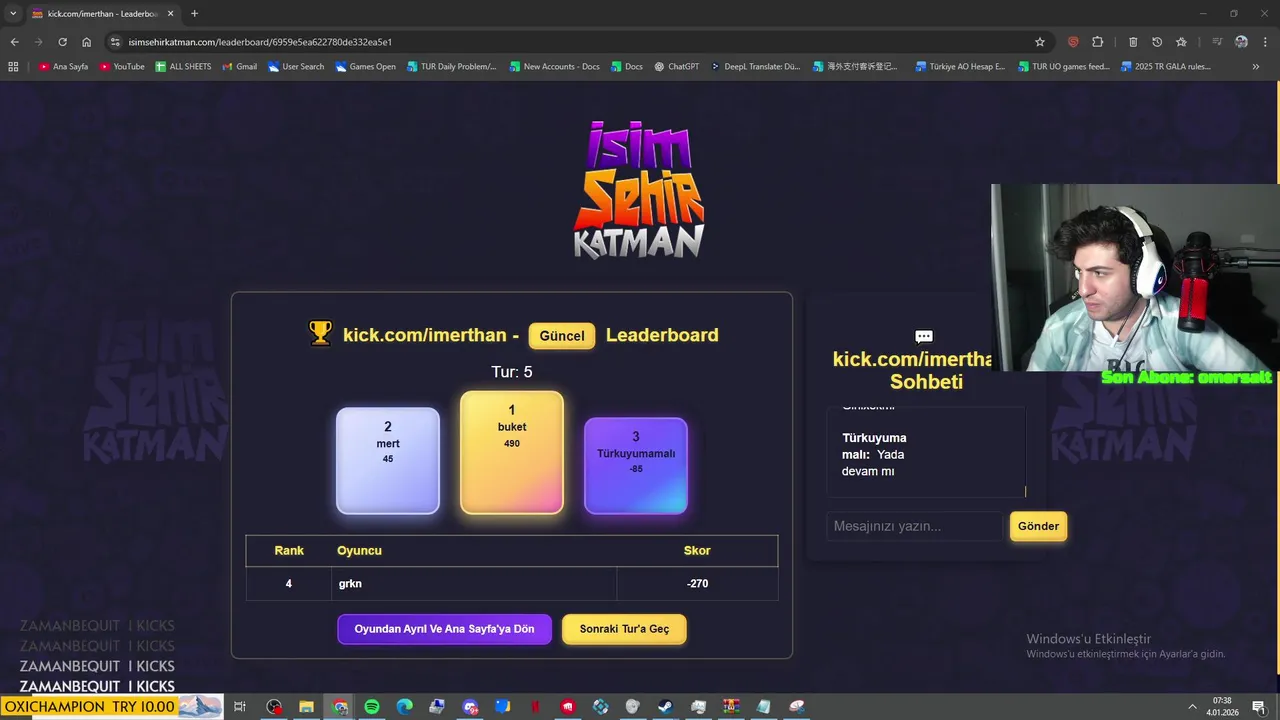This screenshot has height=720, width=1280.
Task: Reload the current page
Action: pyautogui.click(x=62, y=42)
